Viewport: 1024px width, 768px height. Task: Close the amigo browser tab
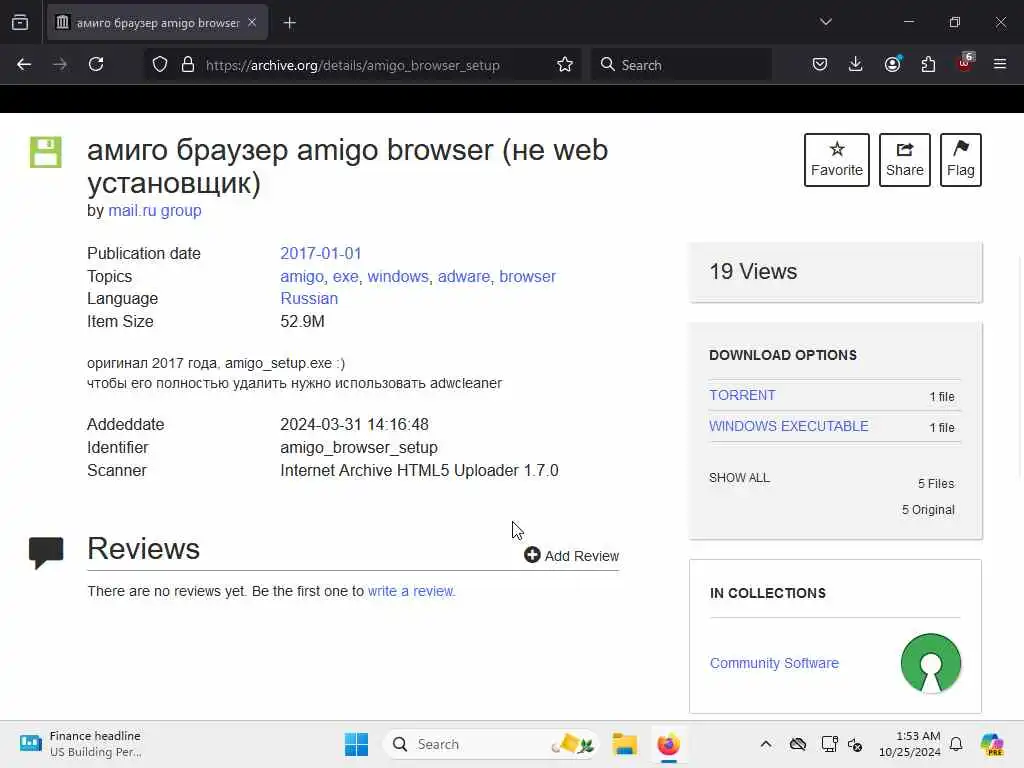[x=252, y=22]
